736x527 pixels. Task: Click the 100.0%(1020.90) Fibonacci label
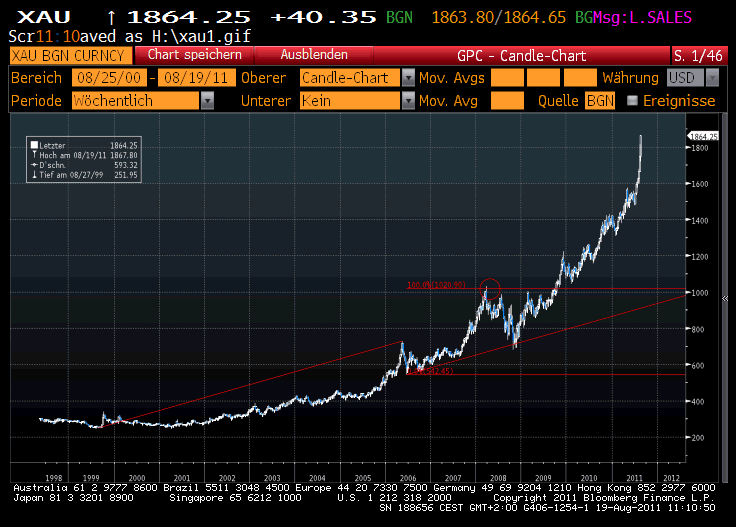pyautogui.click(x=436, y=285)
